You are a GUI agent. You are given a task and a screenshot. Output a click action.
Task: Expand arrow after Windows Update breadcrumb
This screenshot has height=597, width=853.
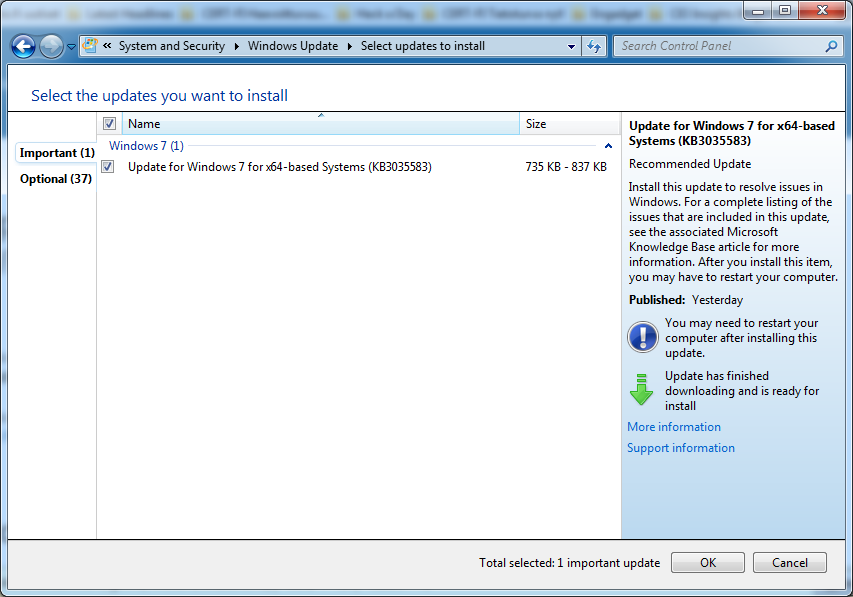point(349,47)
